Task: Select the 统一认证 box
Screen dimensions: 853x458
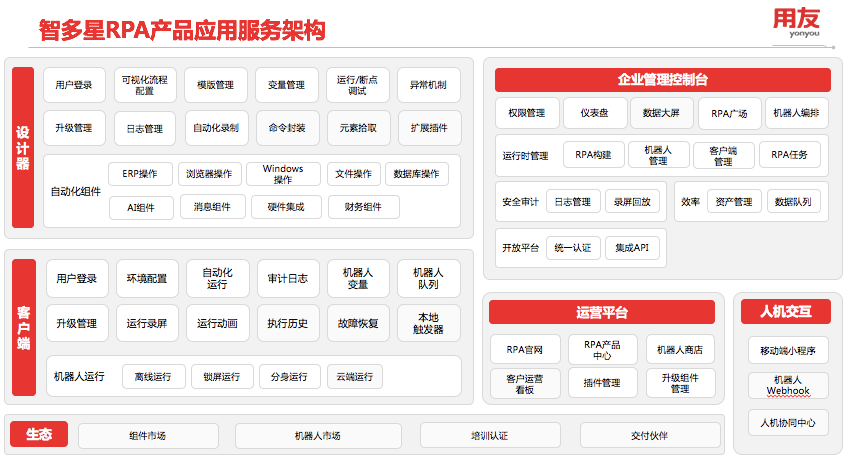Action: click(x=573, y=248)
